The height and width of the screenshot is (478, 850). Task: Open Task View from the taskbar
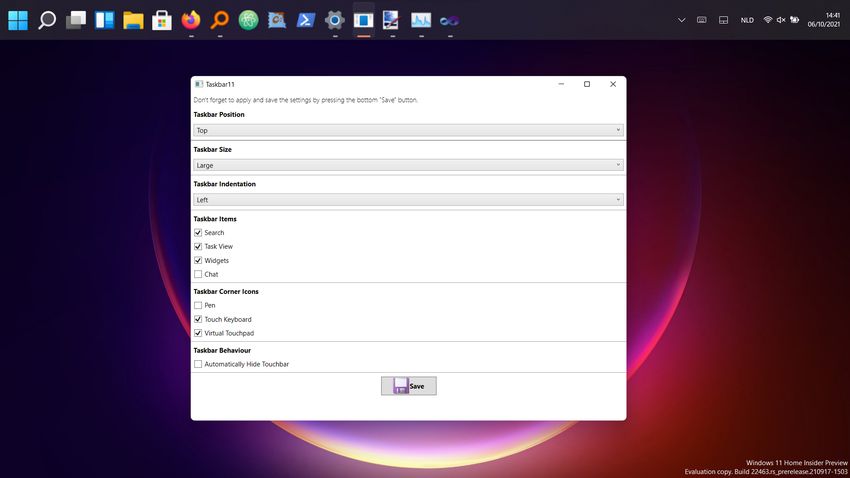click(x=76, y=20)
